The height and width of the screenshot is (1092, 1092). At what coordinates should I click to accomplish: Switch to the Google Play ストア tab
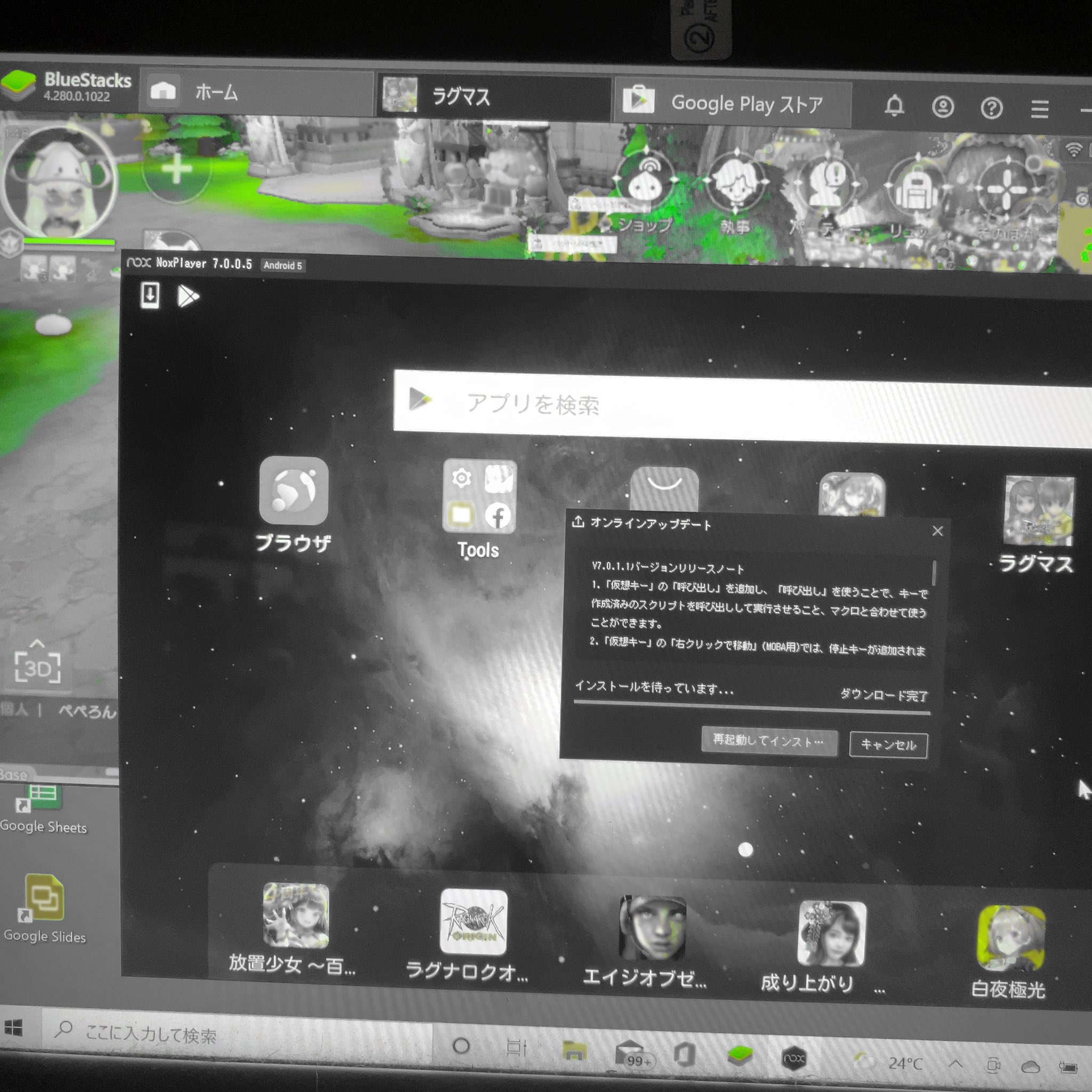click(733, 102)
